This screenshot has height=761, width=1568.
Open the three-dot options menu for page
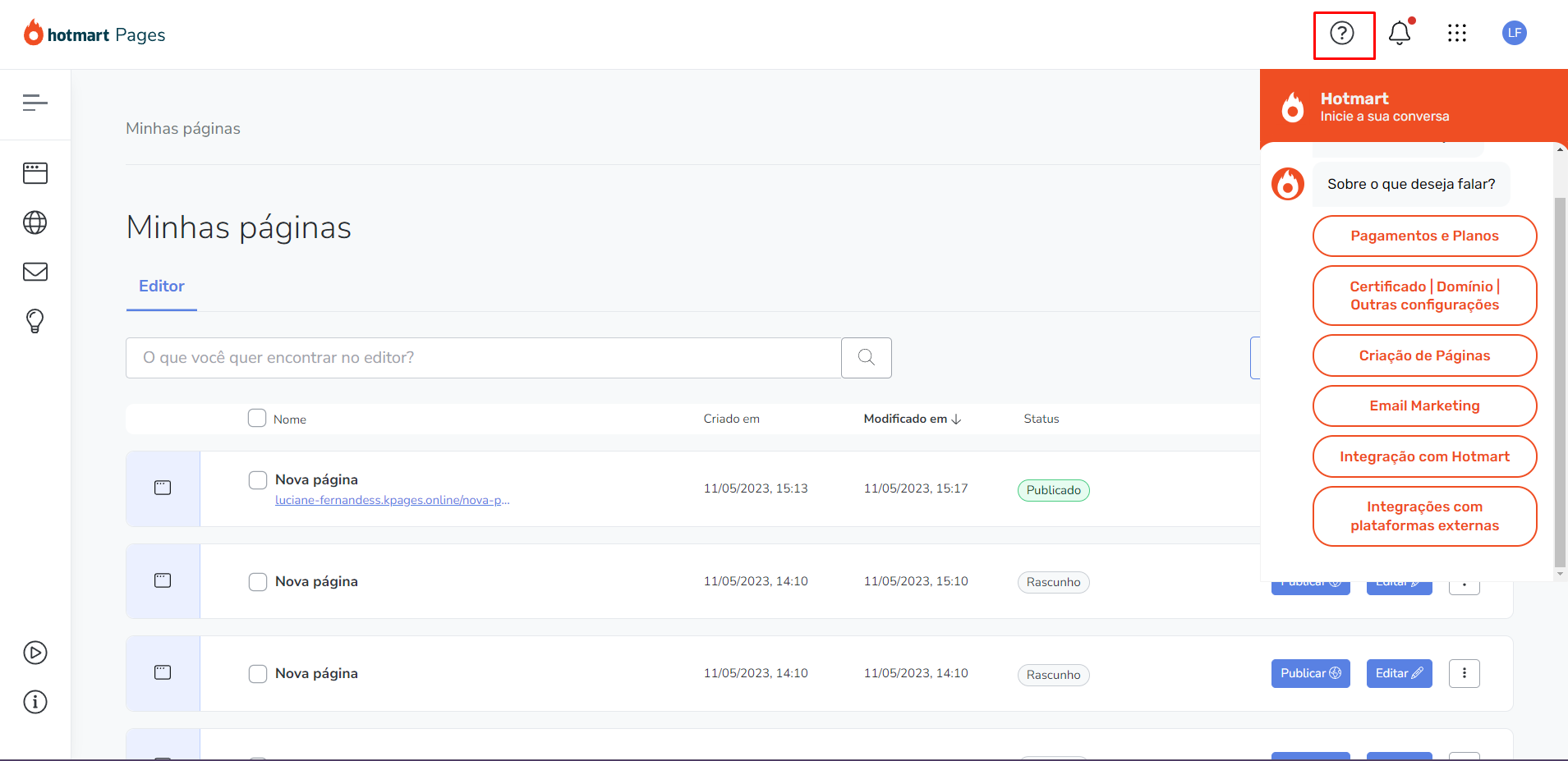(x=1464, y=673)
